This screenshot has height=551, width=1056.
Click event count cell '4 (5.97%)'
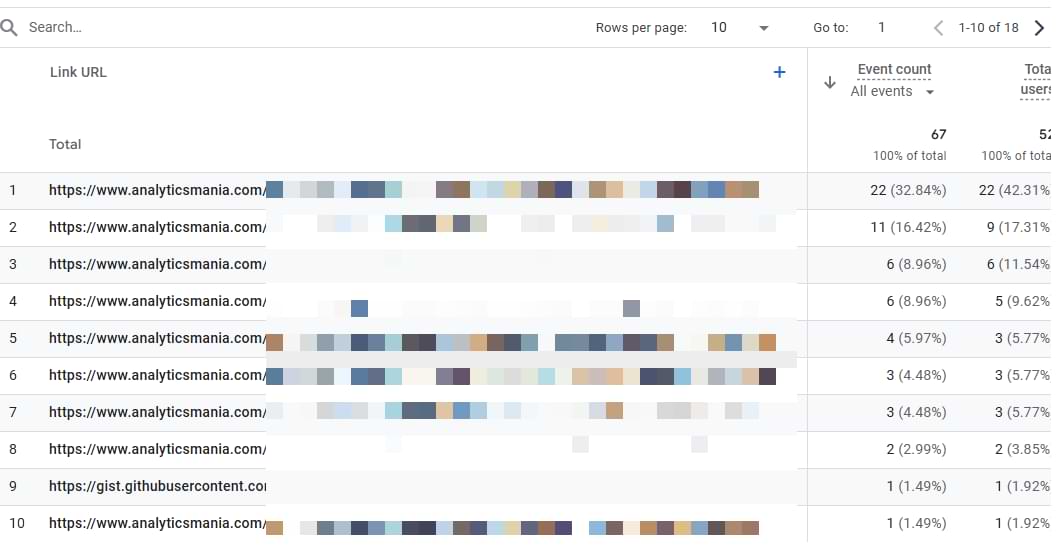(916, 338)
